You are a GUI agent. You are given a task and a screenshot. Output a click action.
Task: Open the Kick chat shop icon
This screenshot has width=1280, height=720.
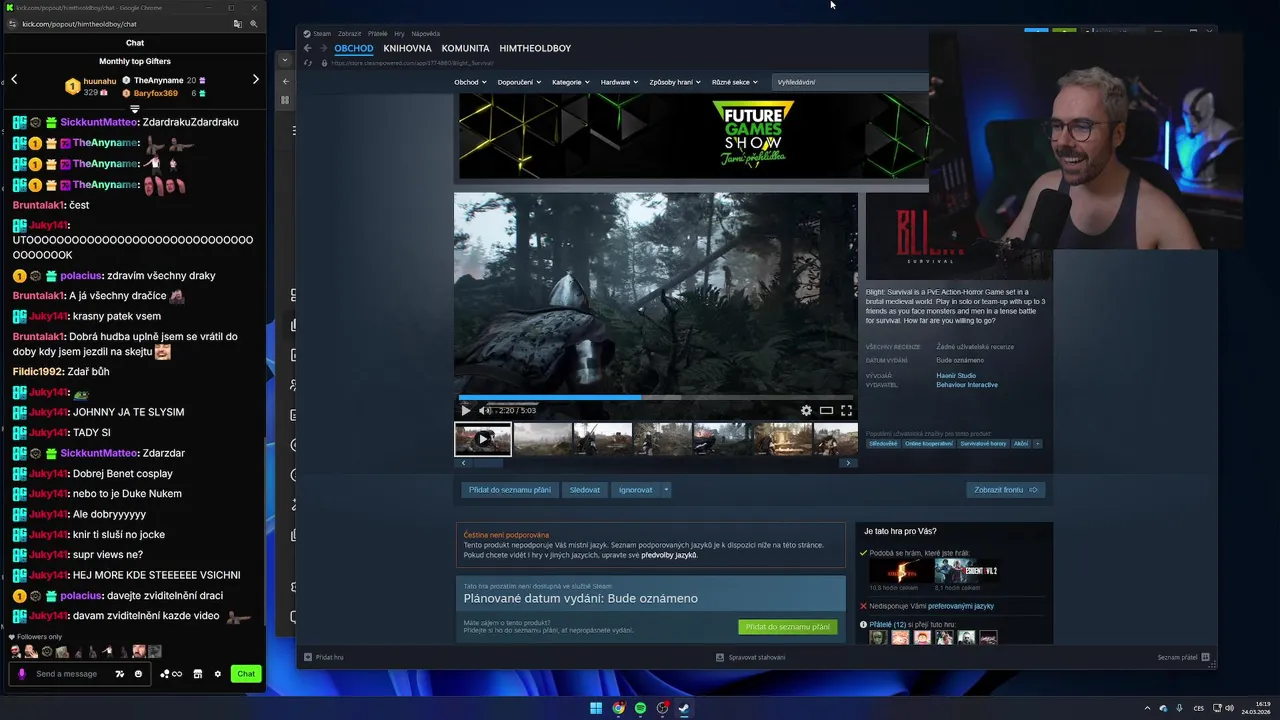tap(198, 674)
